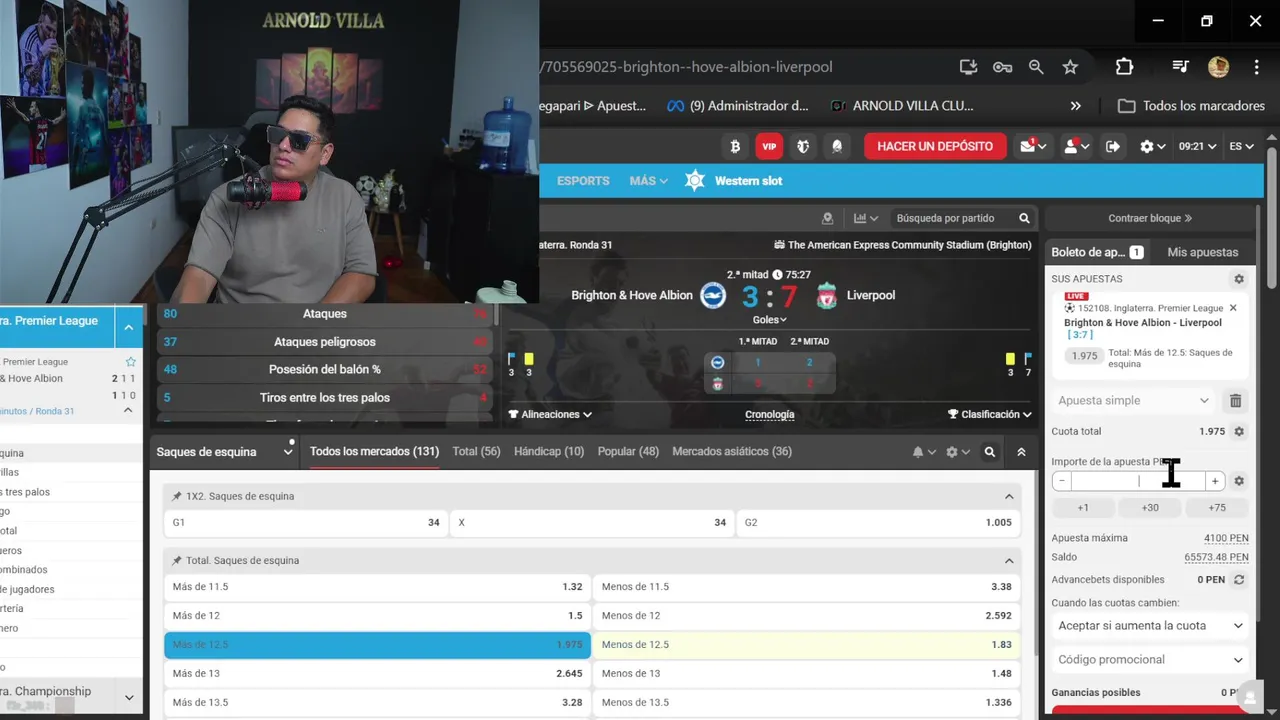Switch to the Hándicap (10) tab
1280x720 pixels.
pyautogui.click(x=549, y=451)
